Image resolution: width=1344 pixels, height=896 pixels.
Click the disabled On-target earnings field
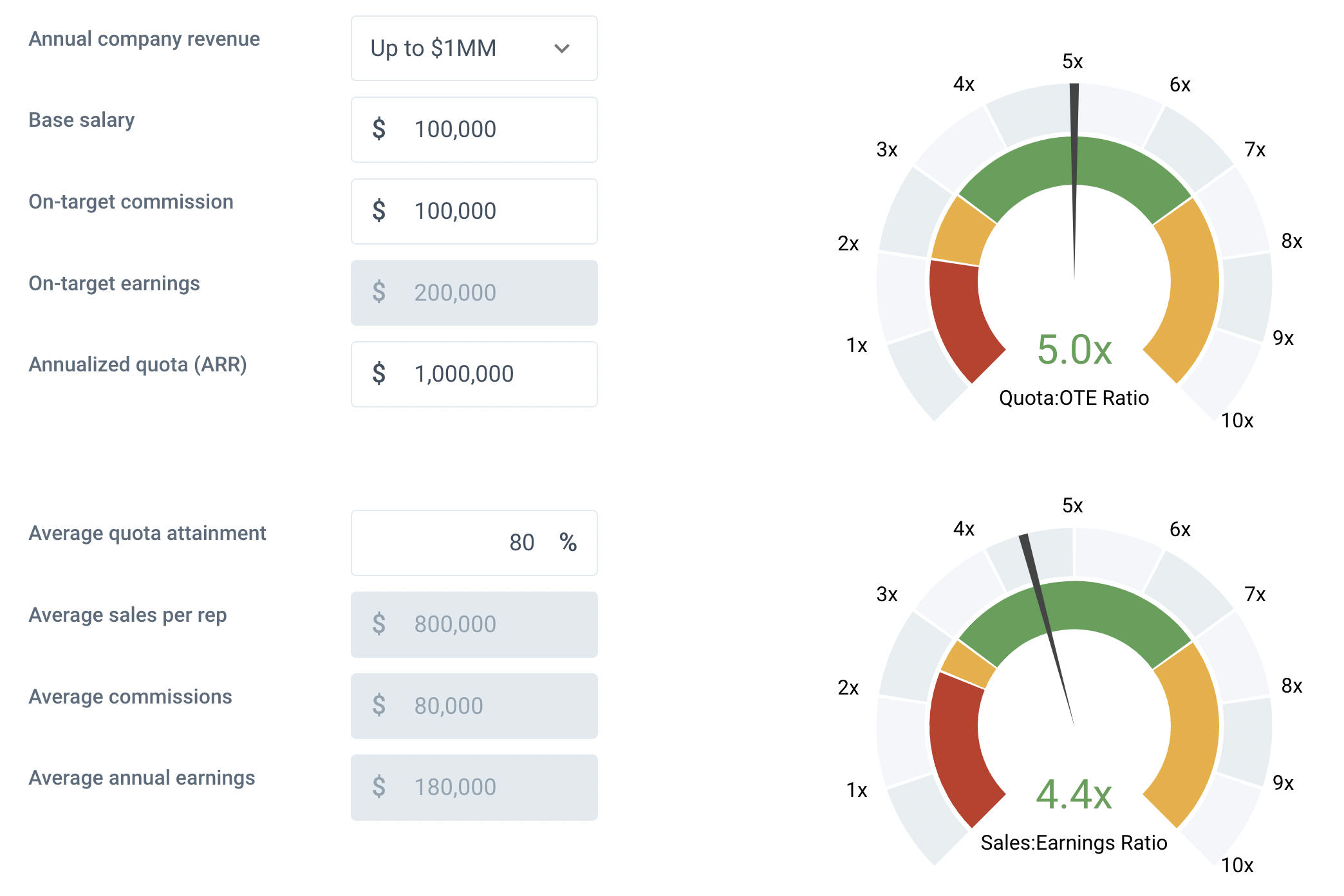[474, 293]
